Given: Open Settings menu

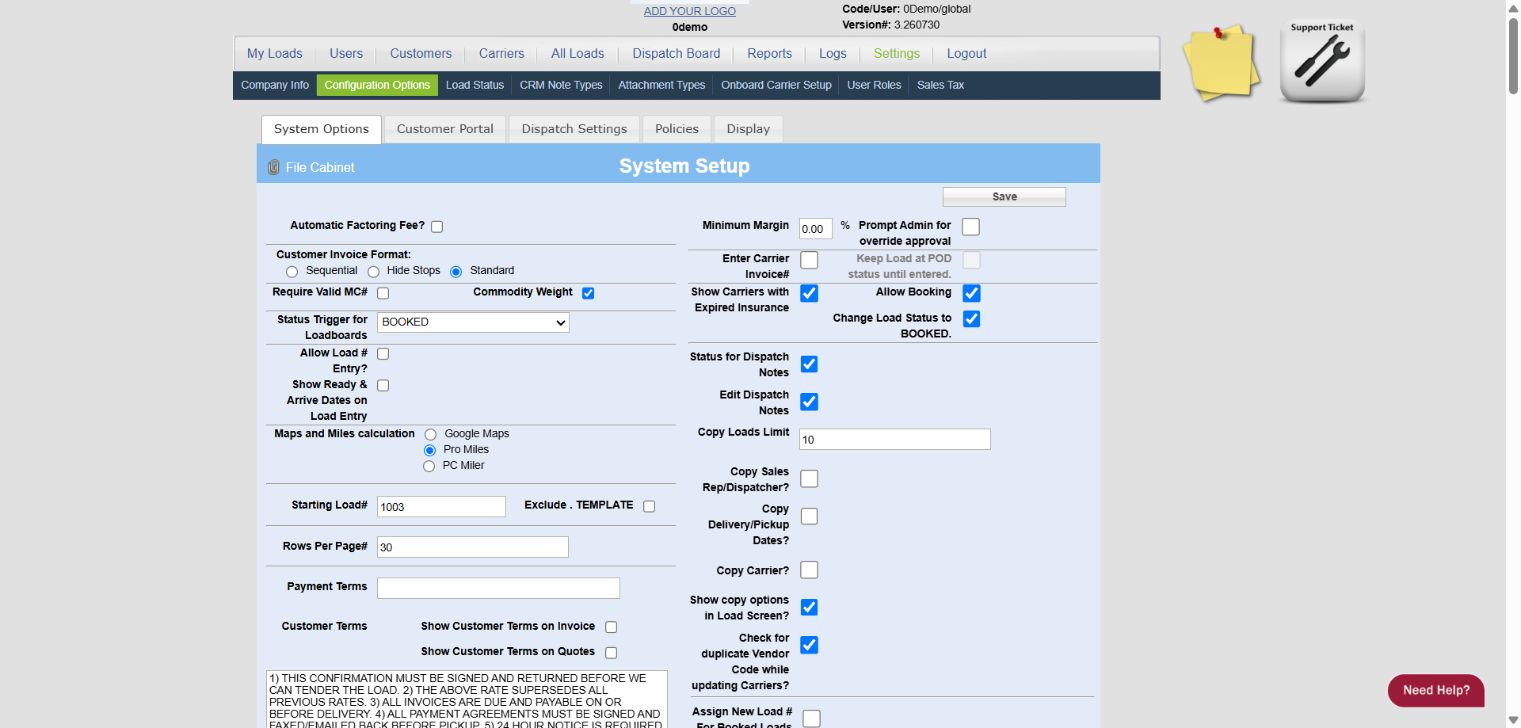Looking at the screenshot, I should click(896, 54).
